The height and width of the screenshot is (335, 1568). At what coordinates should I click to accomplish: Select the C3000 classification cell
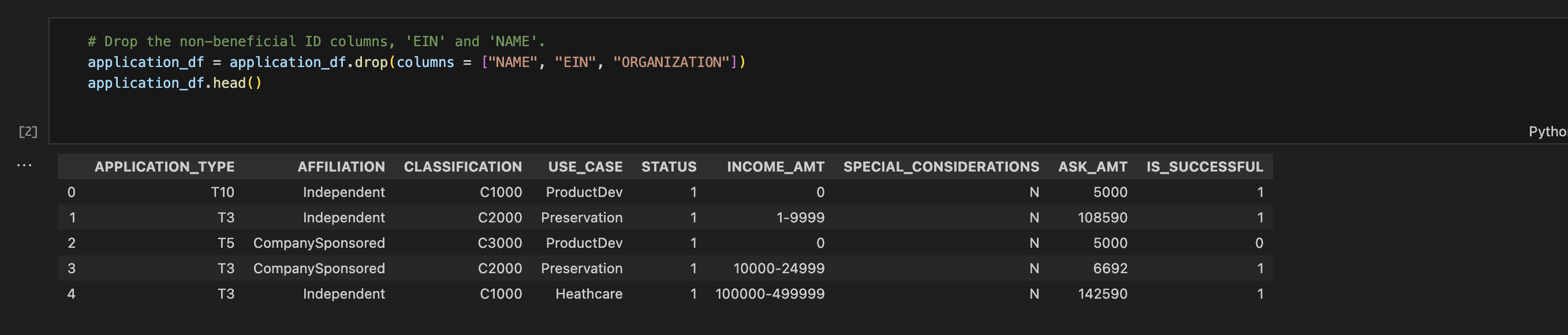coord(500,243)
